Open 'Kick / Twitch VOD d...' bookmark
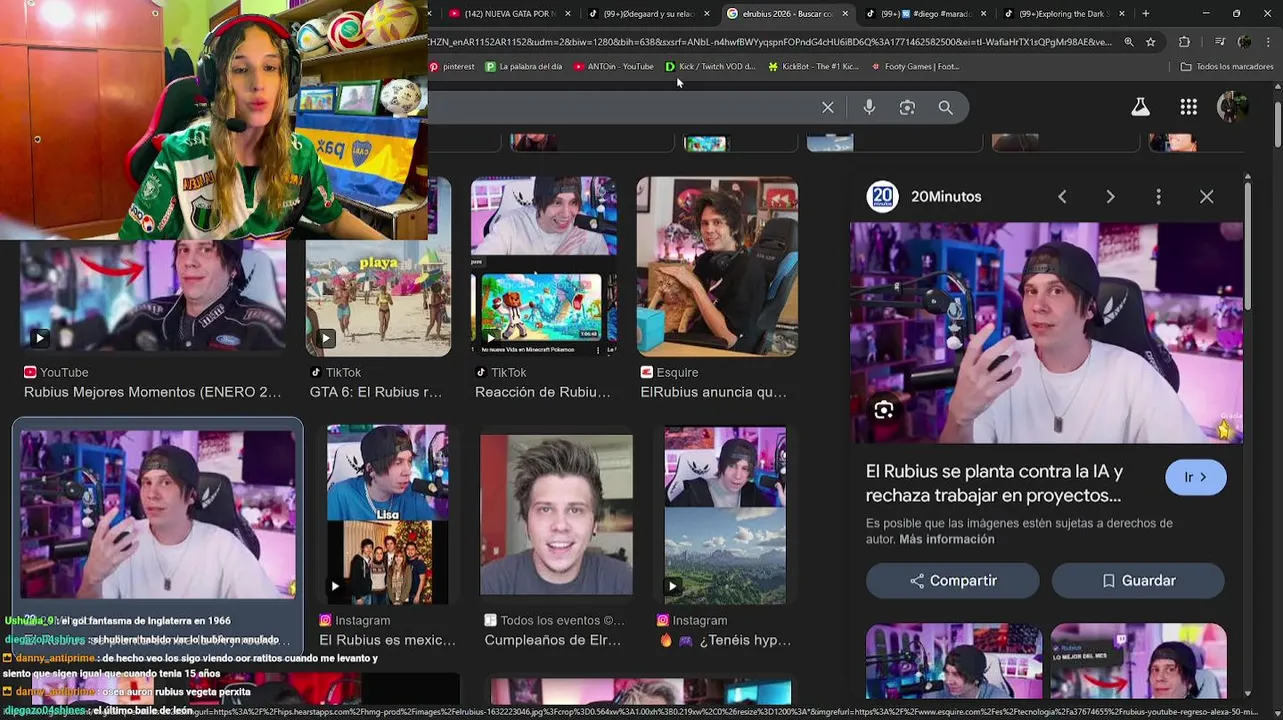Viewport: 1283px width, 720px height. [x=710, y=67]
